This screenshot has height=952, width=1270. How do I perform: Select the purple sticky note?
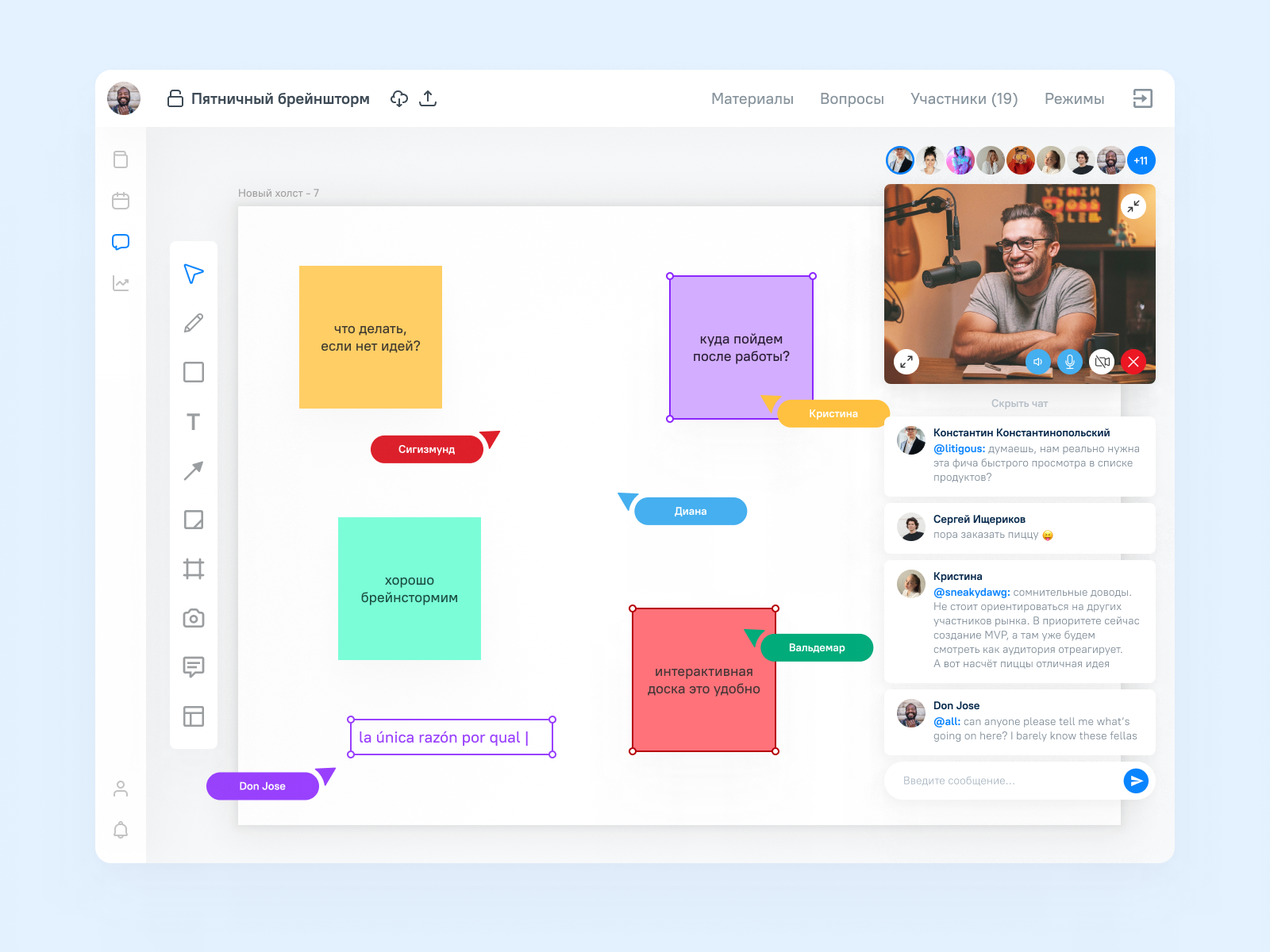(741, 347)
